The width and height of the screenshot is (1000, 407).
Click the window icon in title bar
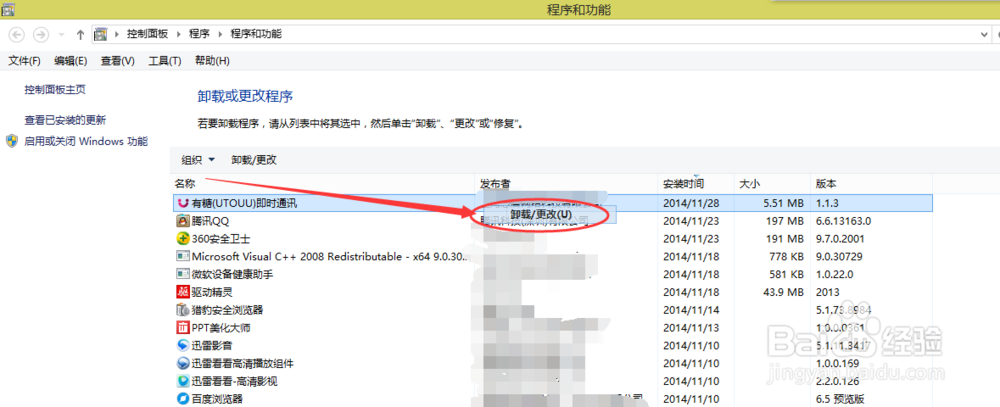8,8
